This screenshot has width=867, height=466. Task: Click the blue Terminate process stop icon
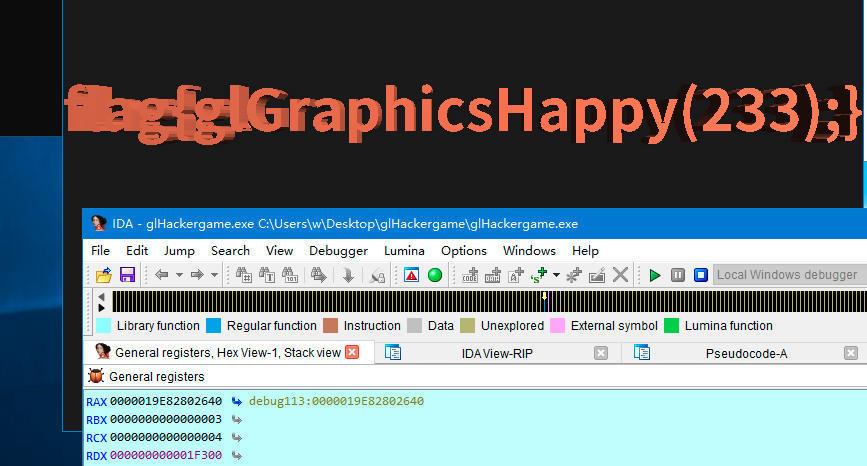click(x=701, y=275)
